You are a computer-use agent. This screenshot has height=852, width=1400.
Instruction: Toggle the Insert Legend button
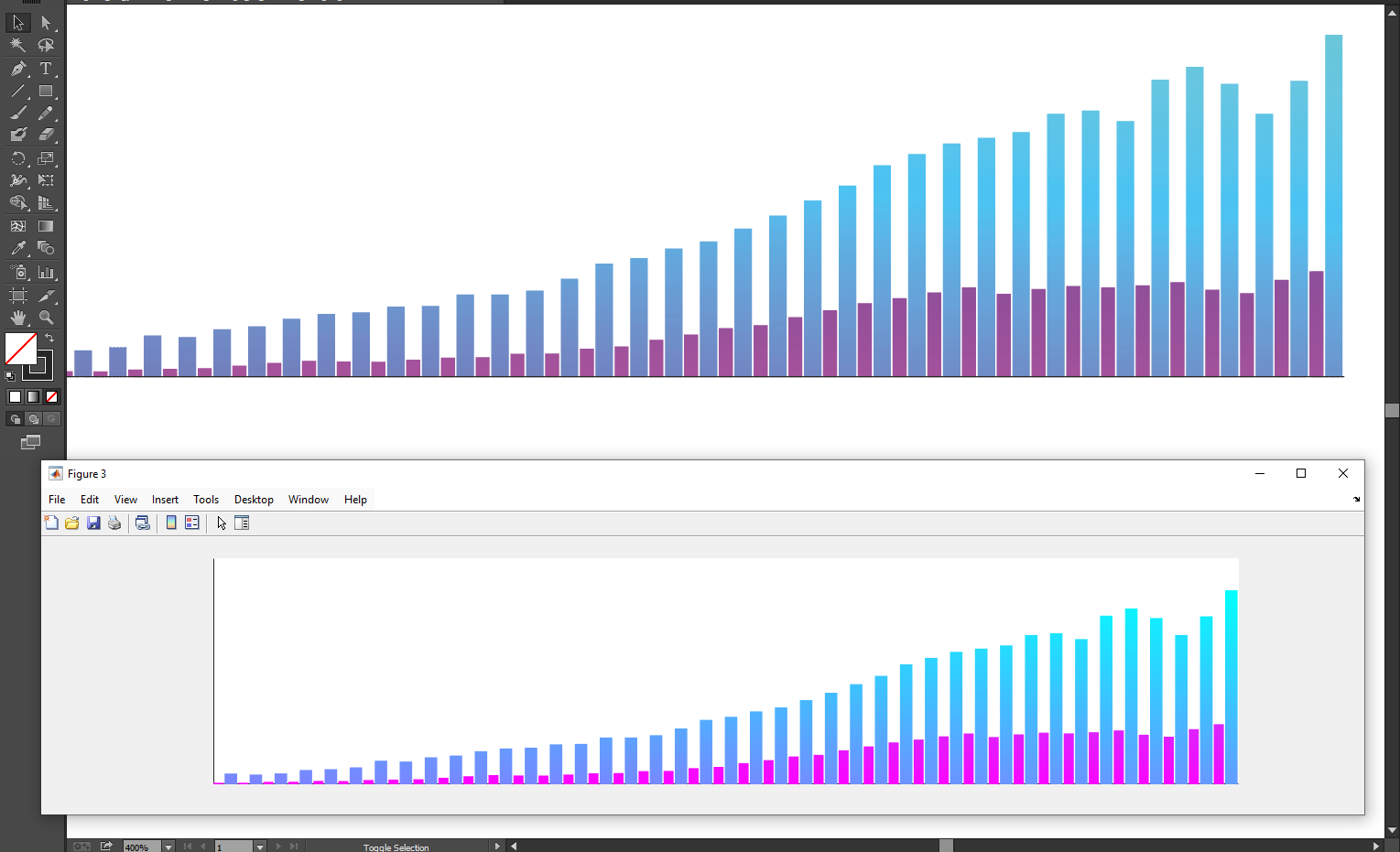pyautogui.click(x=192, y=523)
